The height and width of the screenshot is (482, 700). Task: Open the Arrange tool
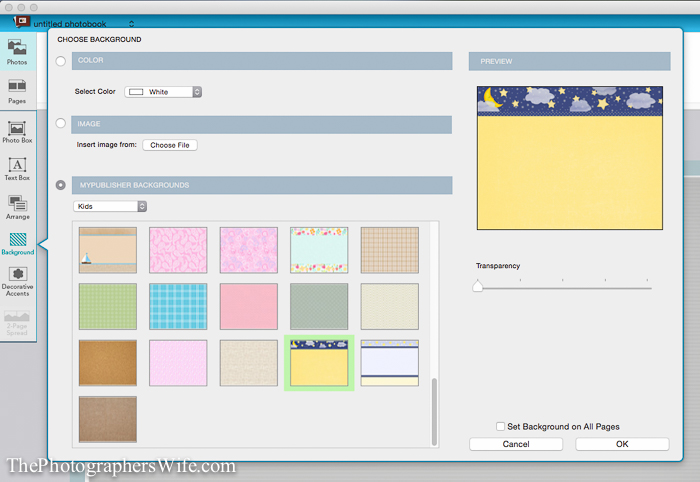click(17, 207)
